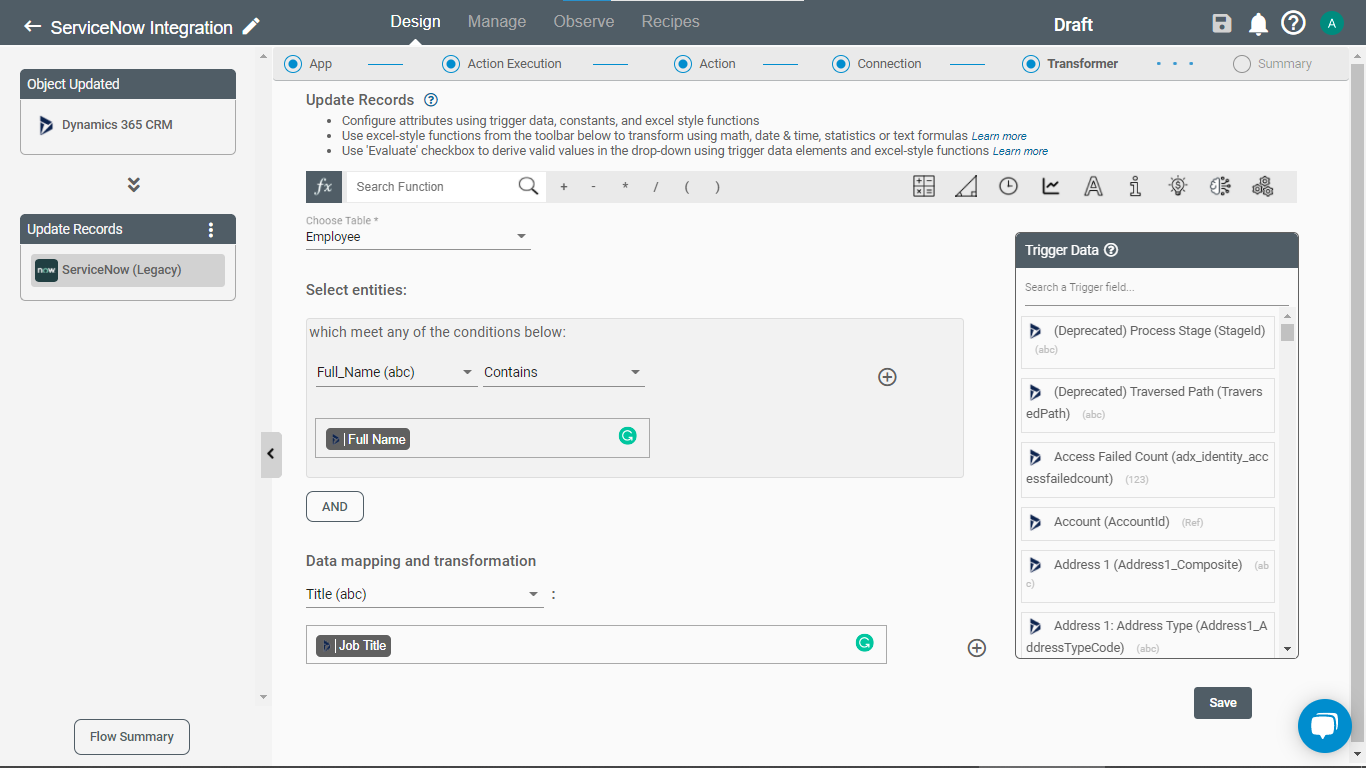This screenshot has width=1366, height=768.
Task: Click the Trigger Data list scrollbar thumb
Action: click(1288, 332)
